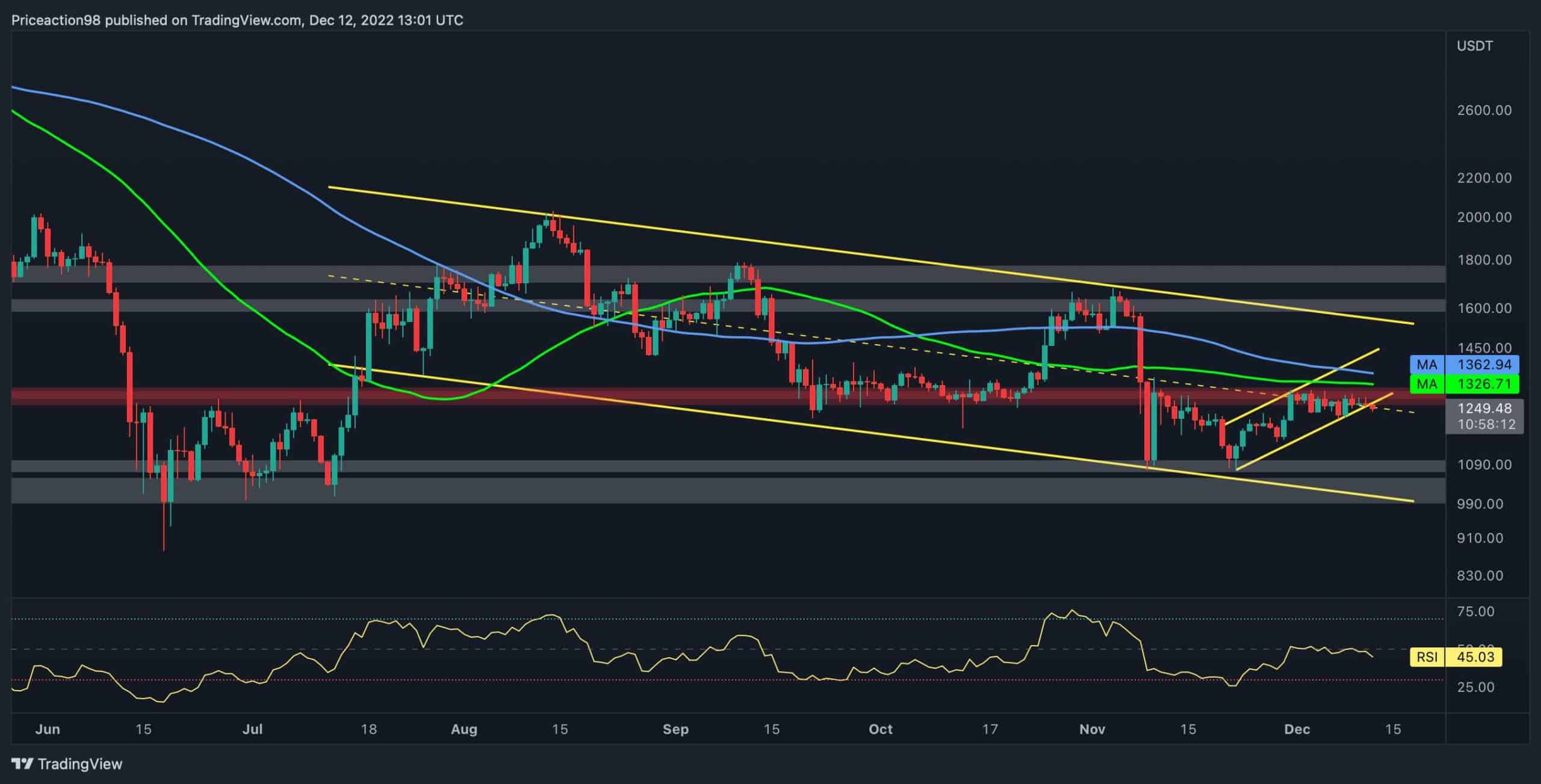Click the Jun label on time axis

coord(48,729)
